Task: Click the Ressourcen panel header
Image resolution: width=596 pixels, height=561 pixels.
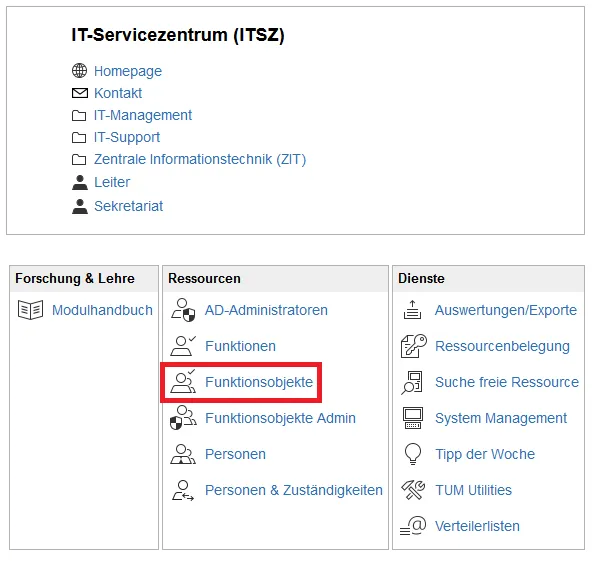Action: [x=275, y=279]
